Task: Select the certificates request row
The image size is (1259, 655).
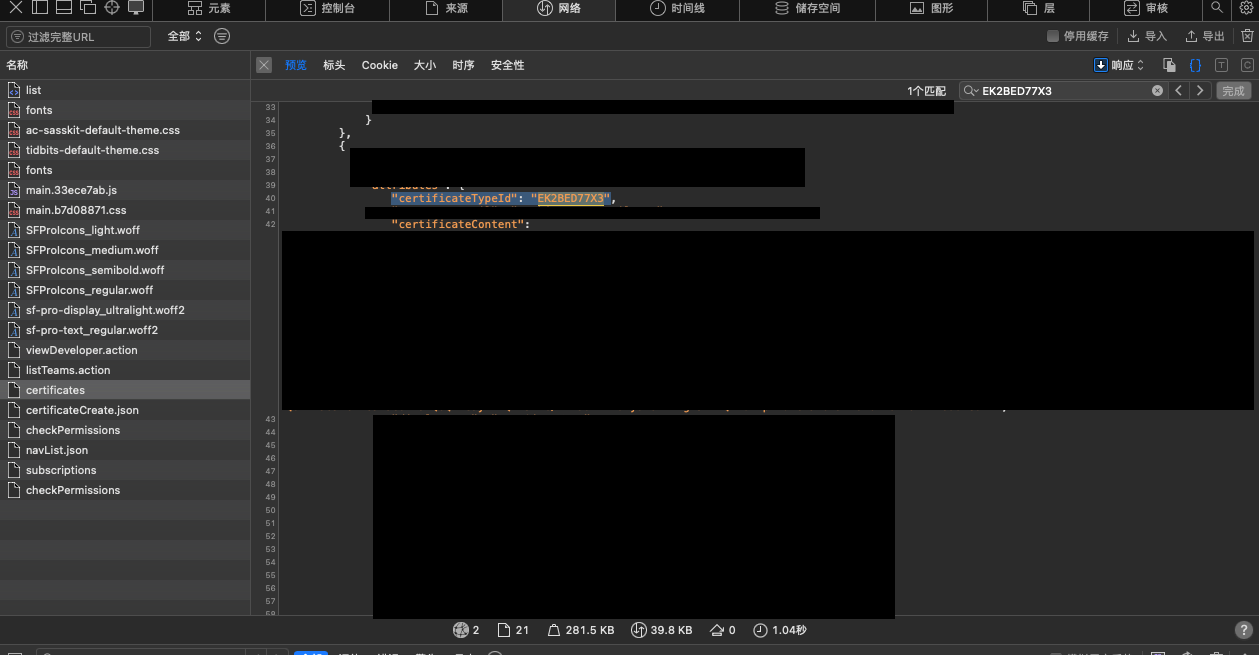Action: (125, 390)
